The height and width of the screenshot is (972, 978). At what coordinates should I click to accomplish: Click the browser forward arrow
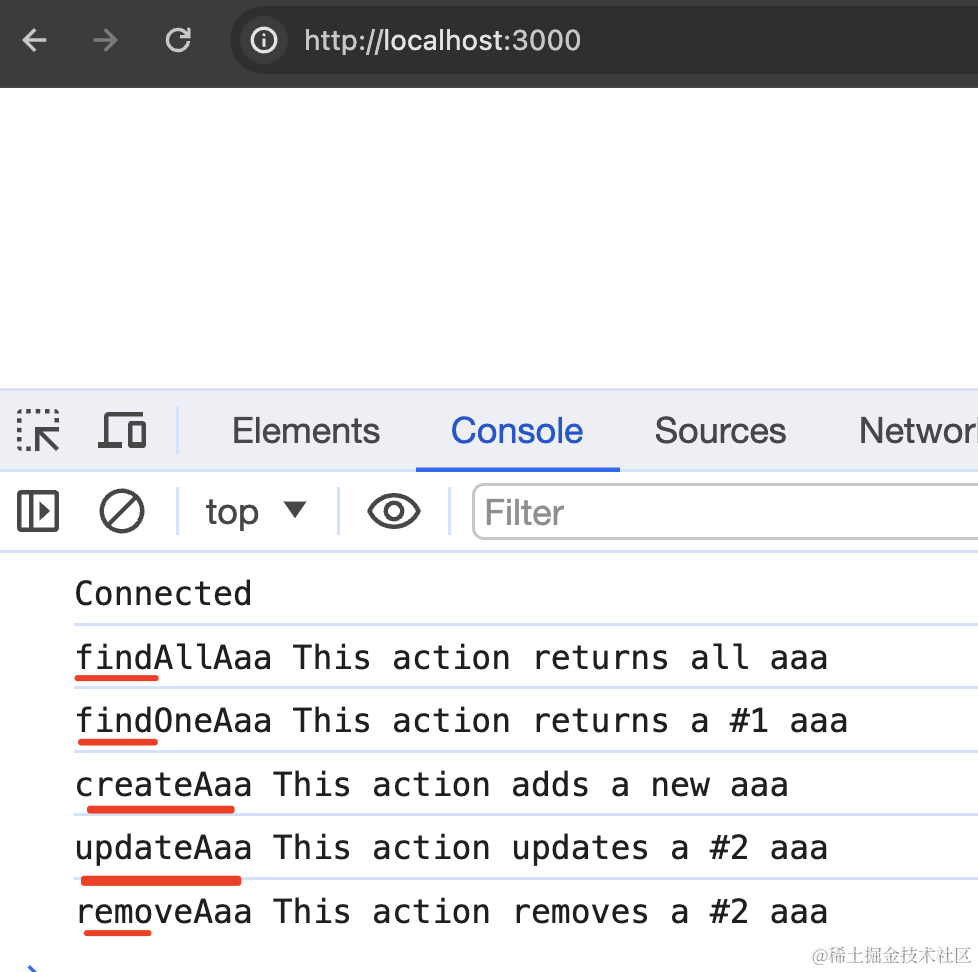pos(105,40)
